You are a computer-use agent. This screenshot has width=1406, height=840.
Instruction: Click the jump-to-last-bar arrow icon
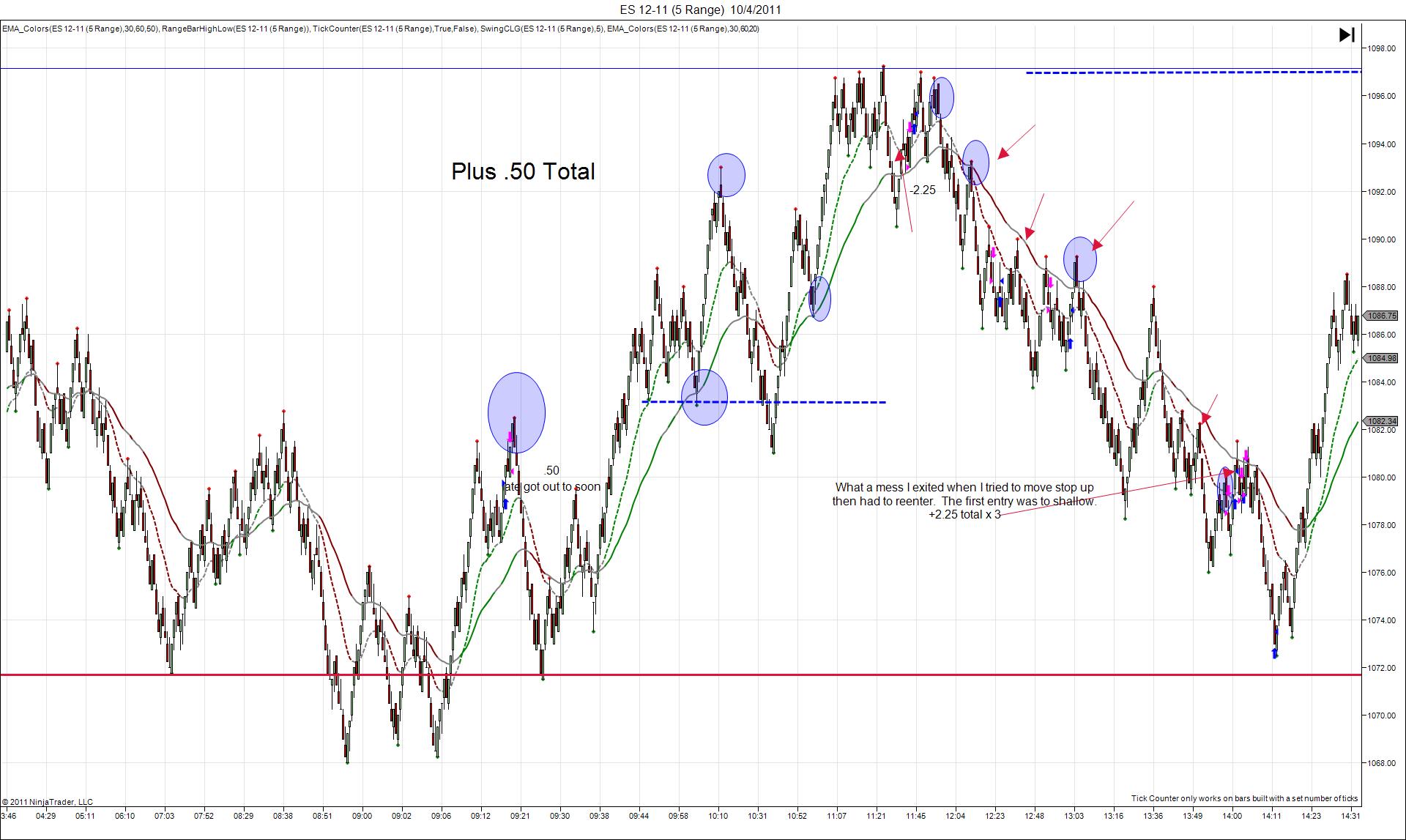coord(1347,34)
